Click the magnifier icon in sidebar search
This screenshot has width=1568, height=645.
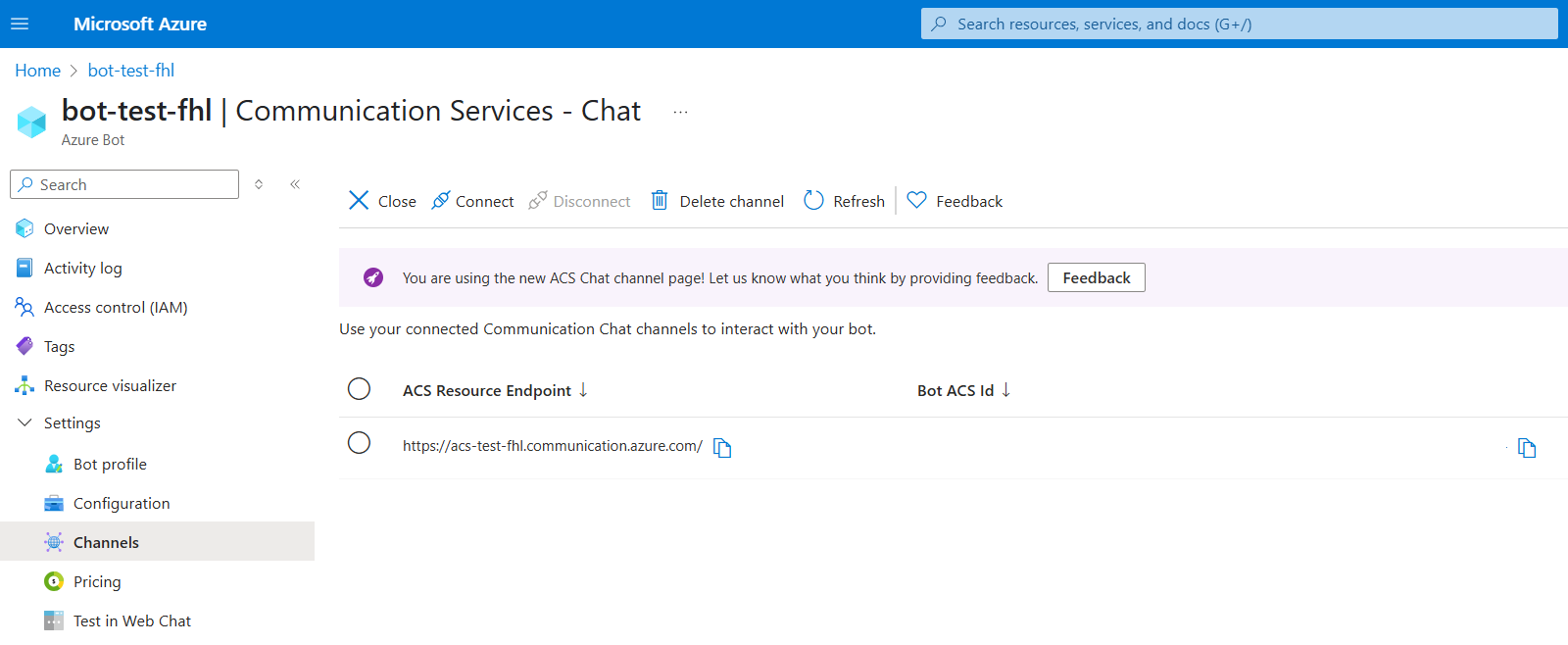coord(26,184)
